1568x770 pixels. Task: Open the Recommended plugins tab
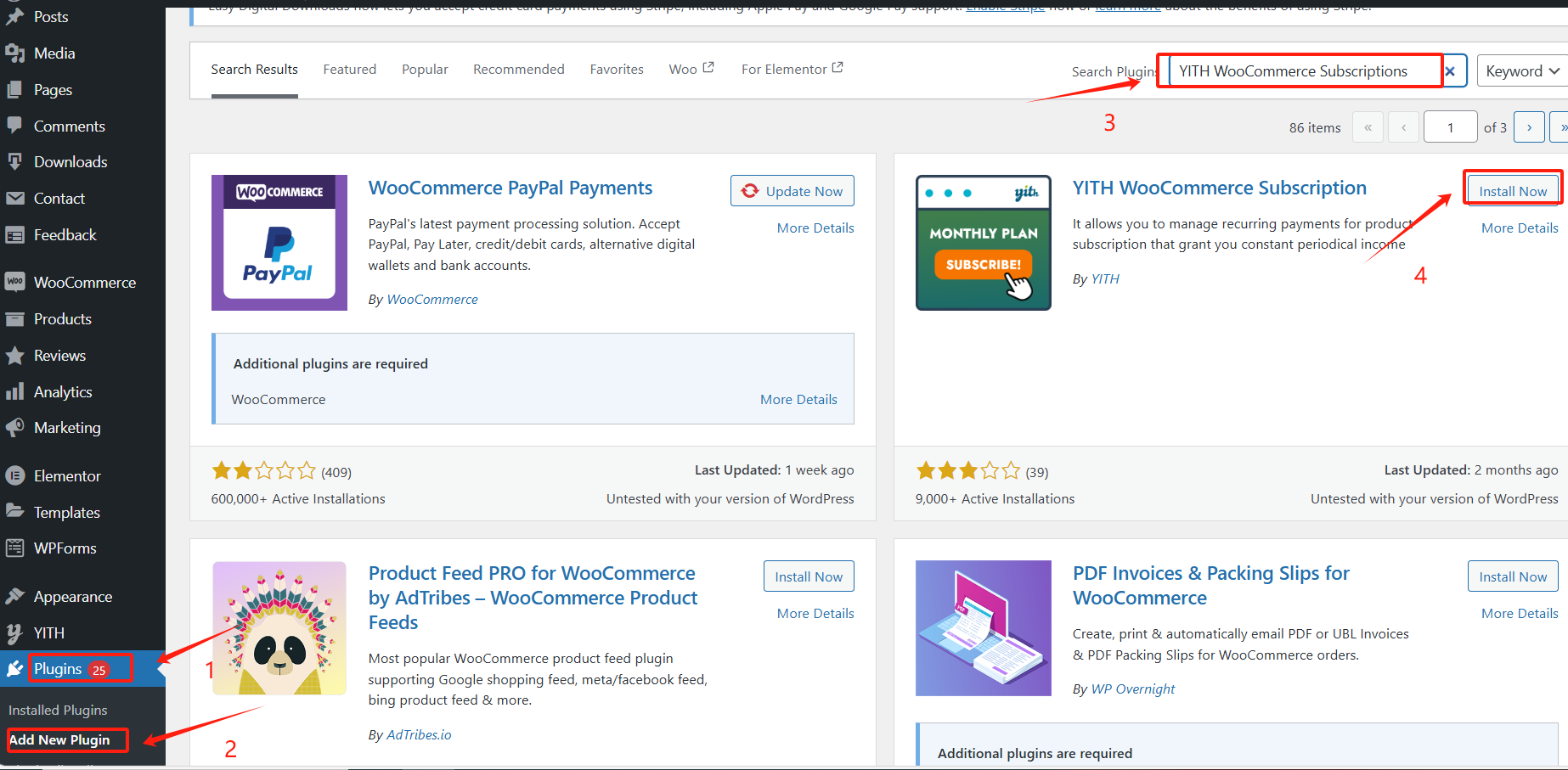[518, 69]
